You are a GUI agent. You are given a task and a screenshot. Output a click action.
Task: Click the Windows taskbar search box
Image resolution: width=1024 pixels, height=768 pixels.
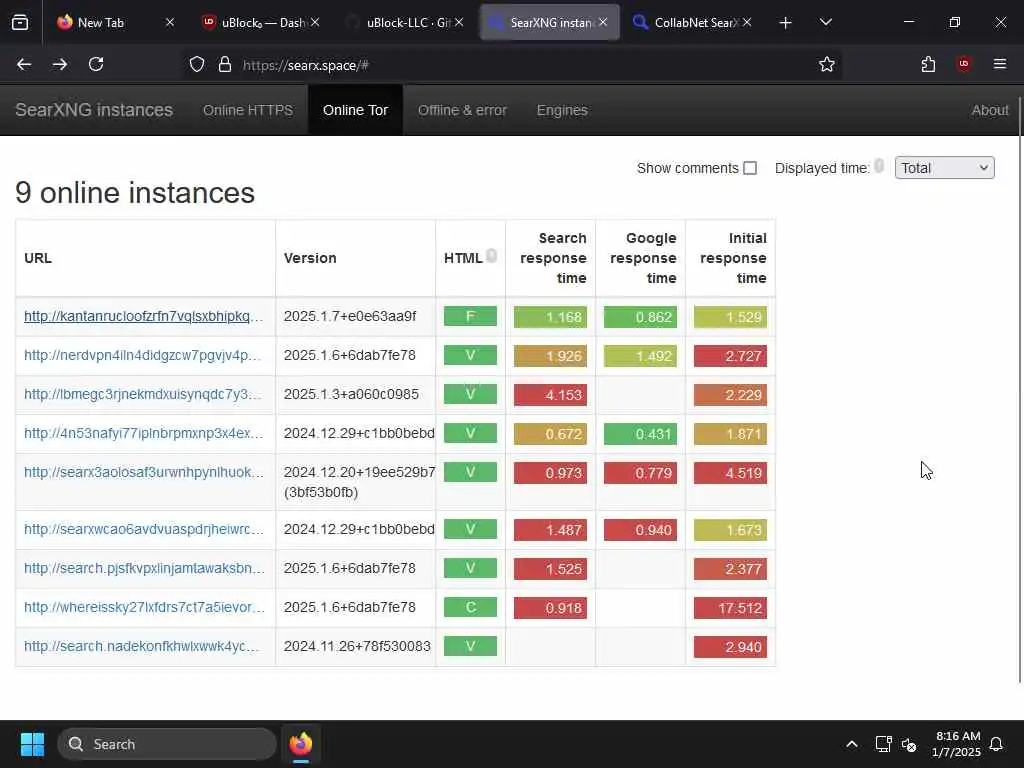pyautogui.click(x=167, y=744)
